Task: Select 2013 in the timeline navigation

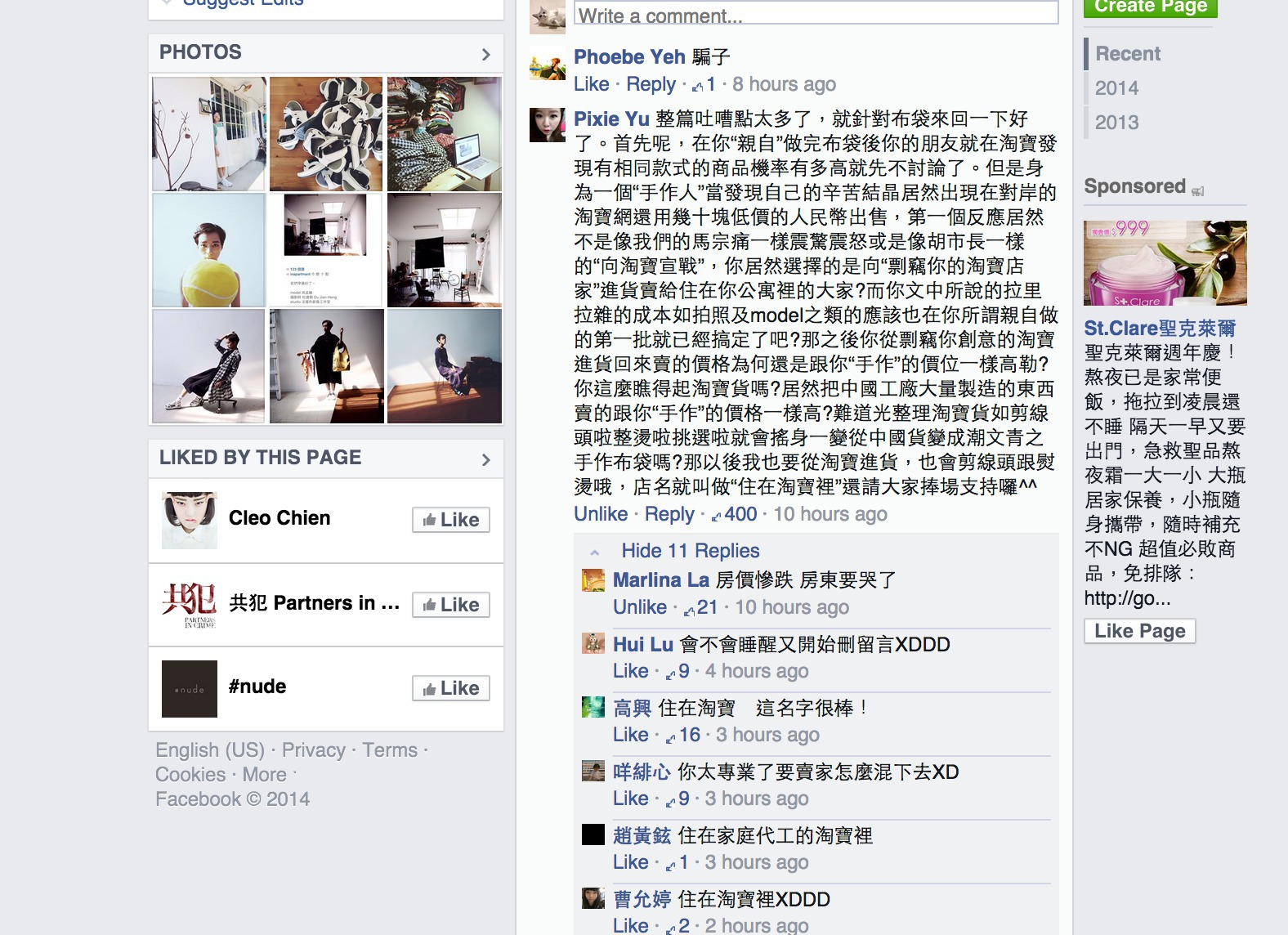Action: (x=1116, y=123)
